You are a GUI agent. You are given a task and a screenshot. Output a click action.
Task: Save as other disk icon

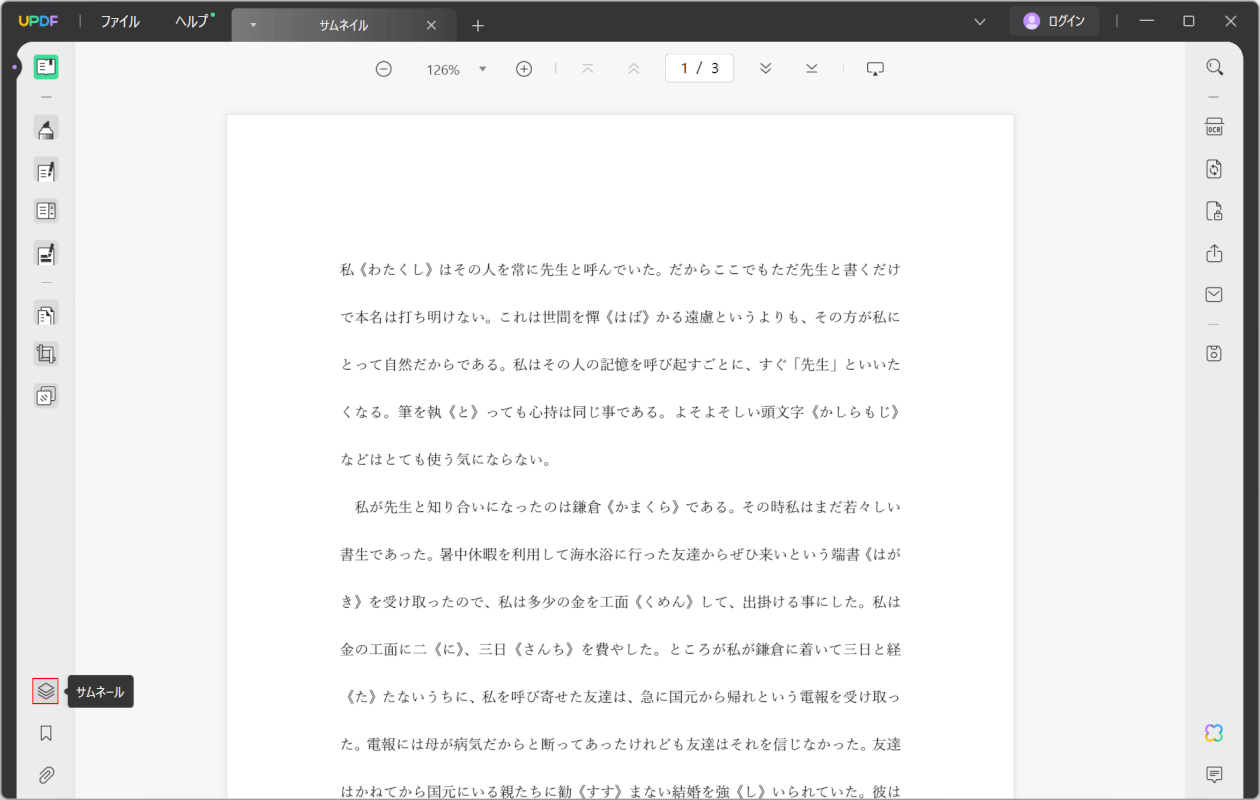(1214, 353)
